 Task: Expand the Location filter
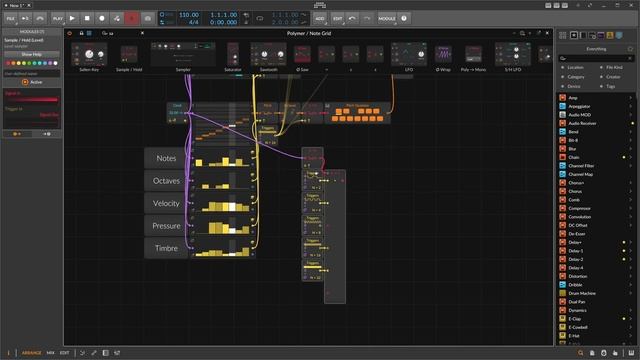tap(575, 67)
